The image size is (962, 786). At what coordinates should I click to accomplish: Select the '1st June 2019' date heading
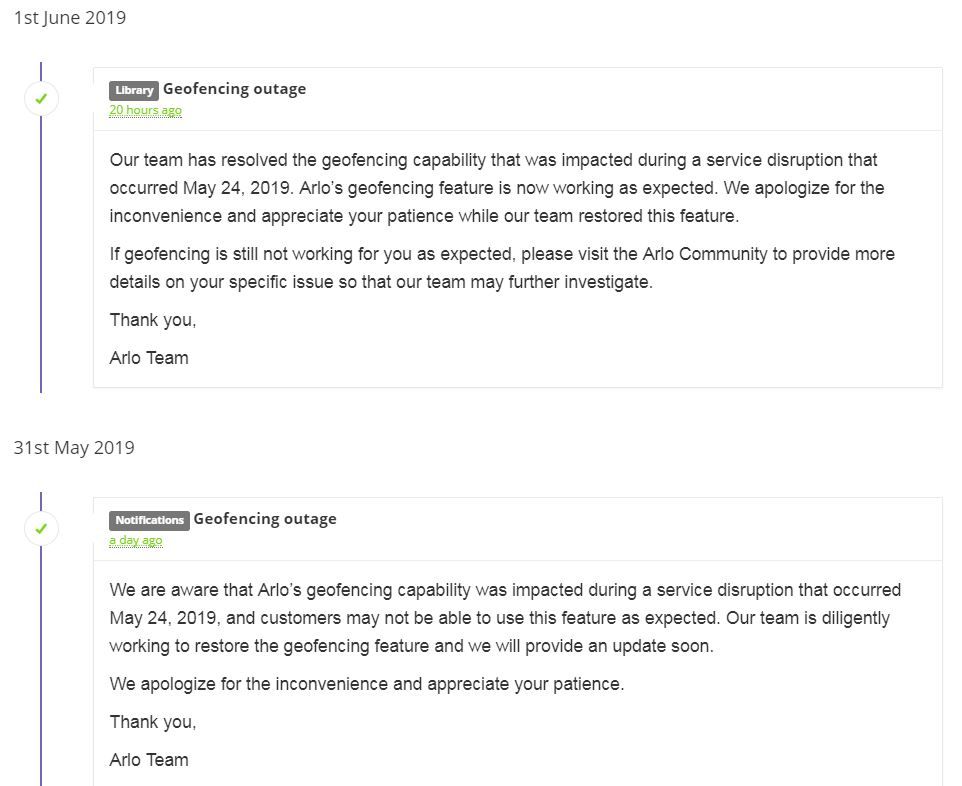coord(70,18)
